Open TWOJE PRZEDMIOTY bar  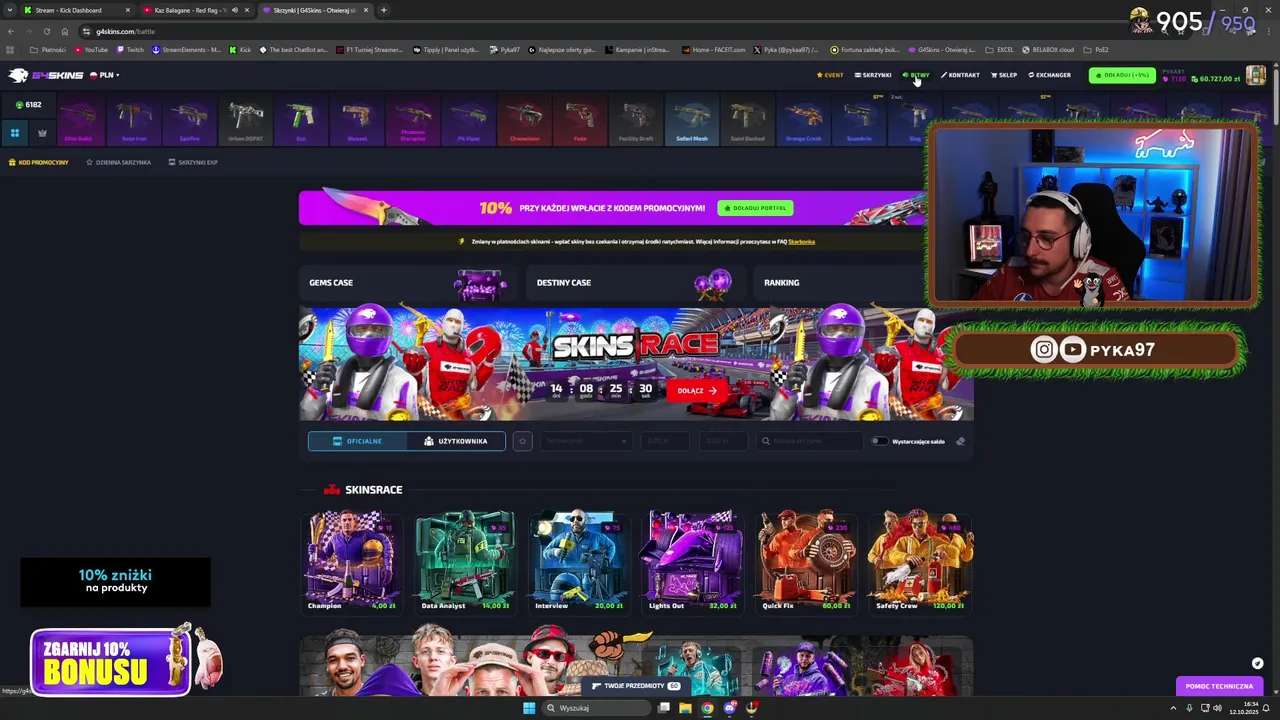637,686
